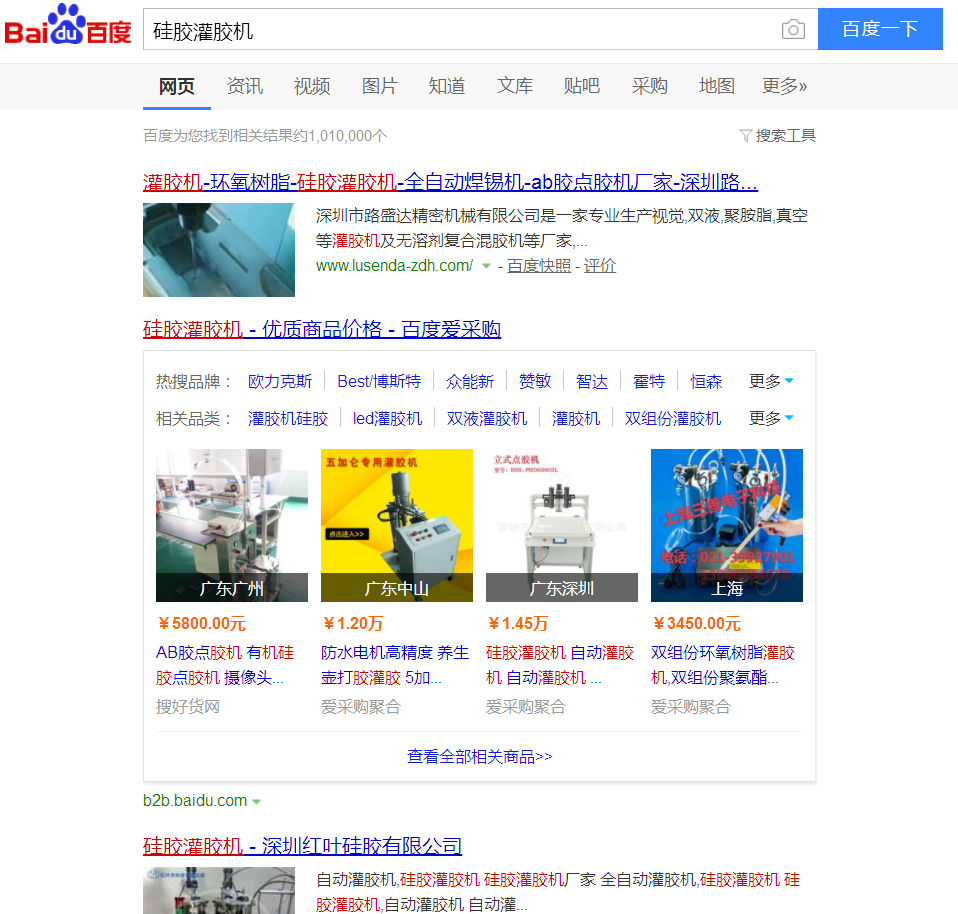Screen dimensions: 958x914
Task: Open 广东深圳 product image
Action: [561, 525]
